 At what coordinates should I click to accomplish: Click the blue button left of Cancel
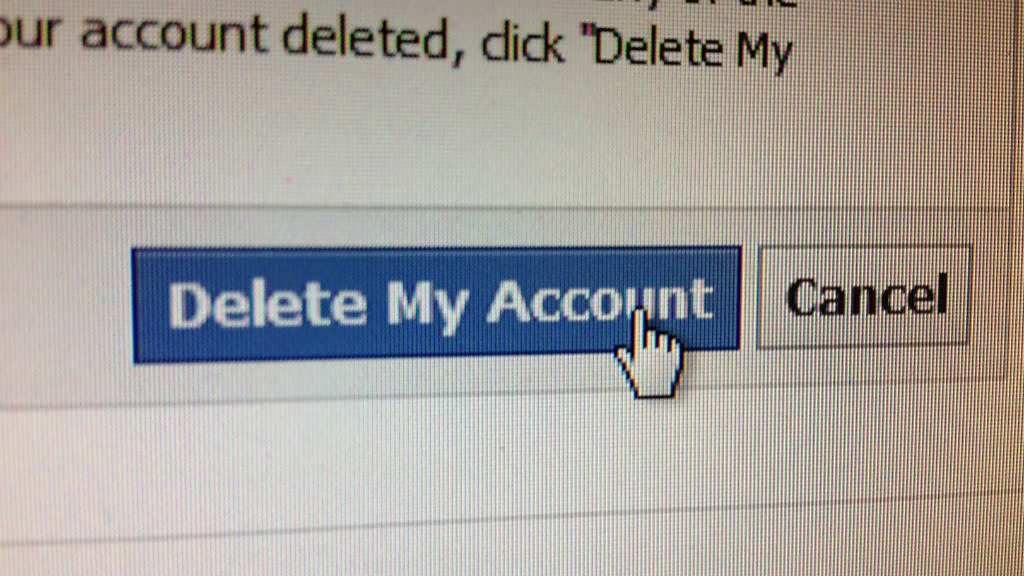[x=436, y=304]
